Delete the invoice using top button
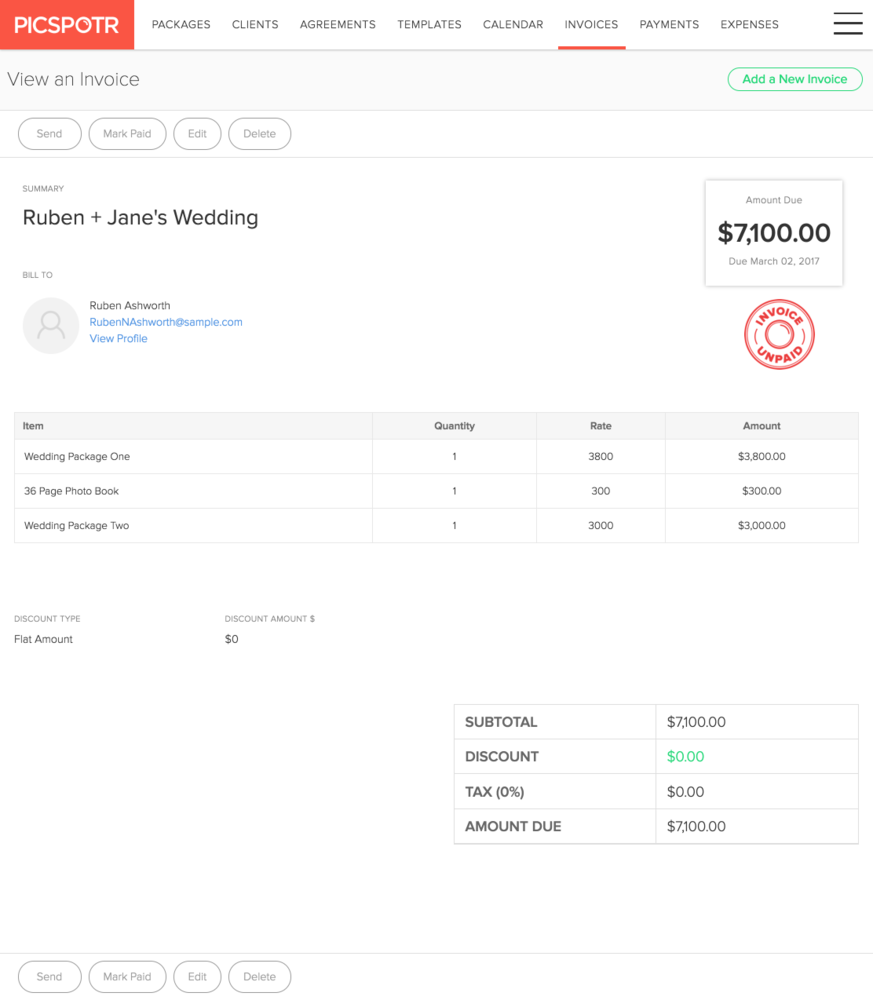The height and width of the screenshot is (1000, 873). [260, 134]
